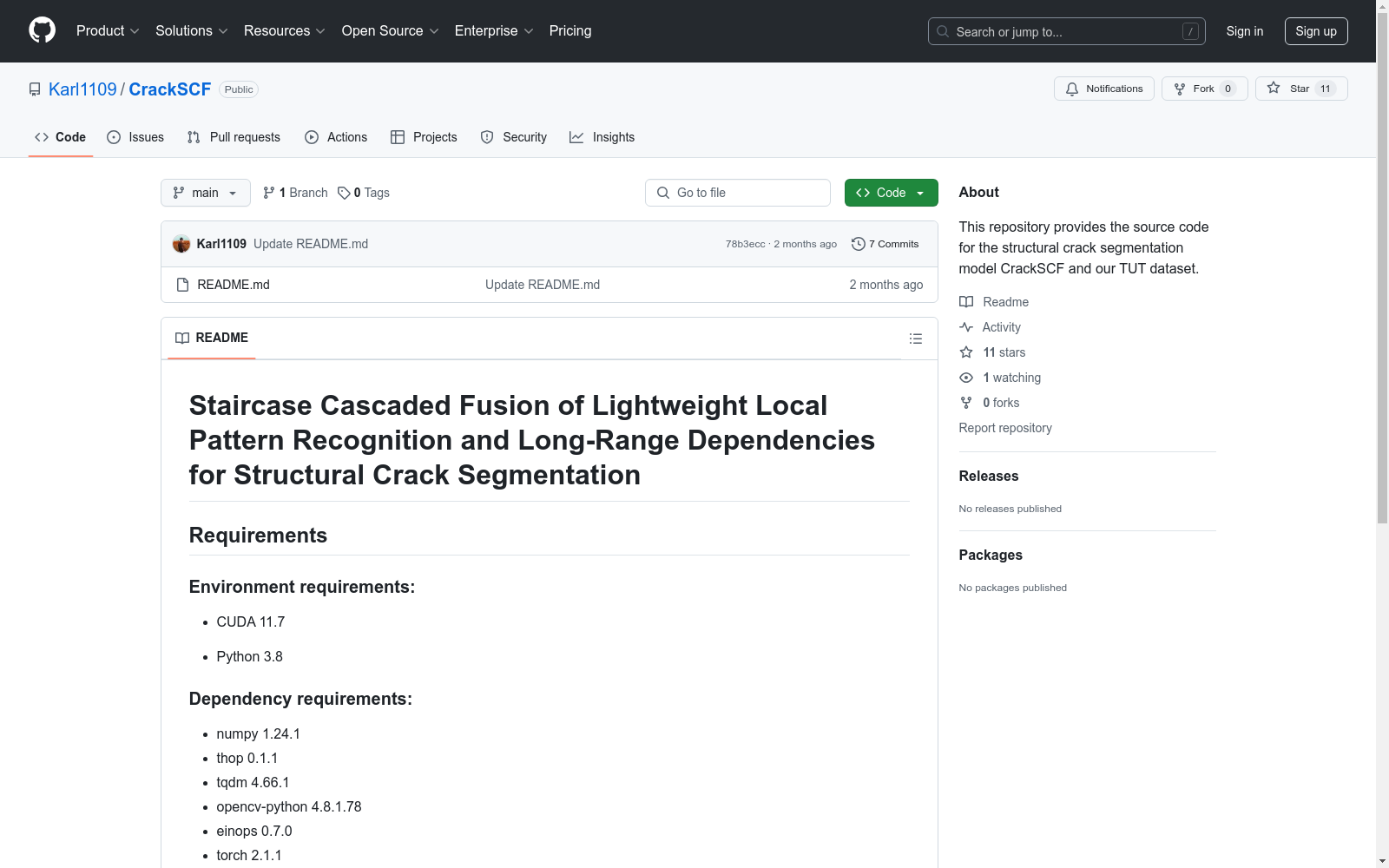The image size is (1389, 868).
Task: Switch to the Actions tab
Action: [336, 137]
